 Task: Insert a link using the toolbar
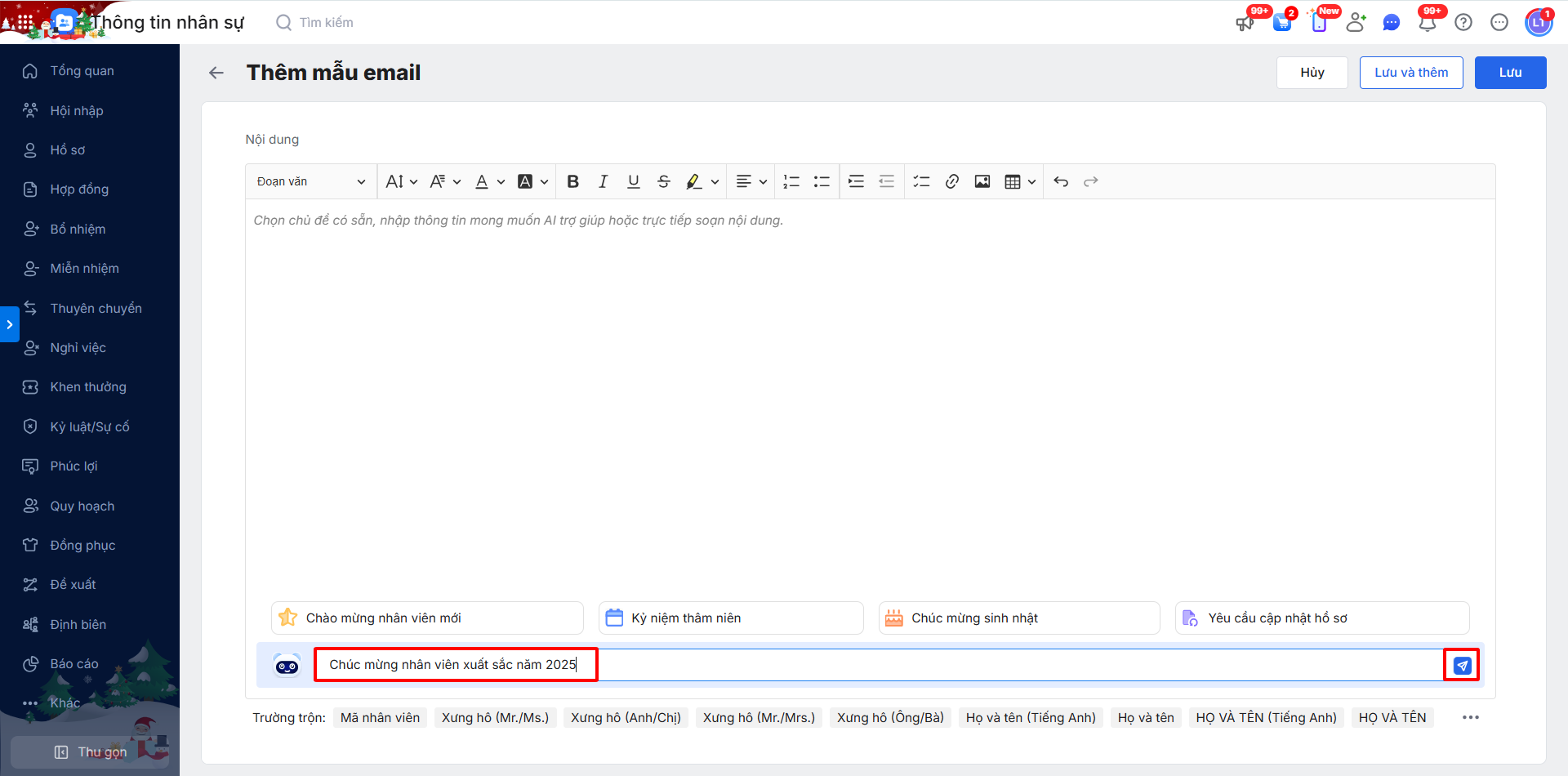(951, 181)
